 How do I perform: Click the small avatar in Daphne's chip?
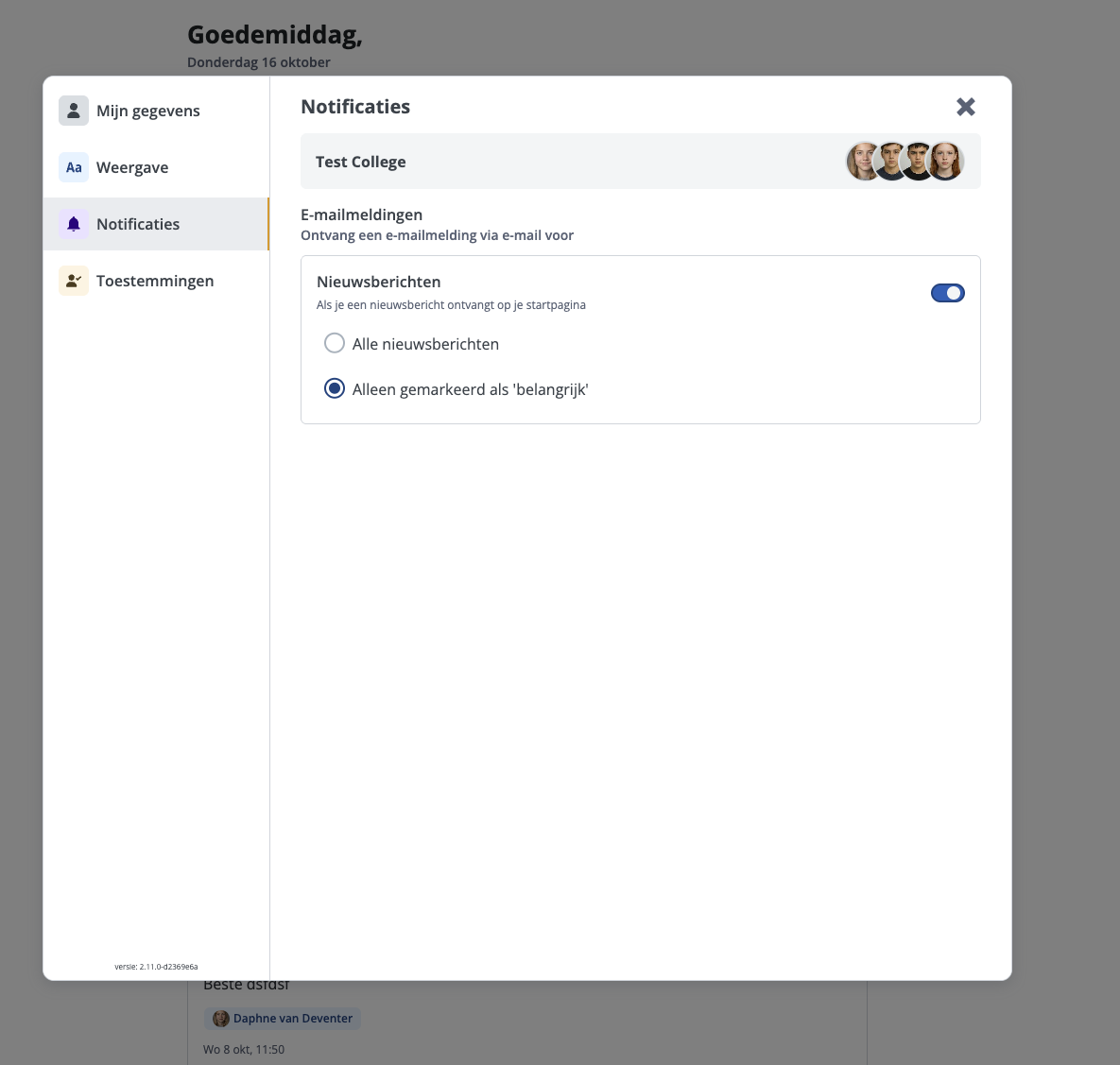pyautogui.click(x=221, y=1018)
